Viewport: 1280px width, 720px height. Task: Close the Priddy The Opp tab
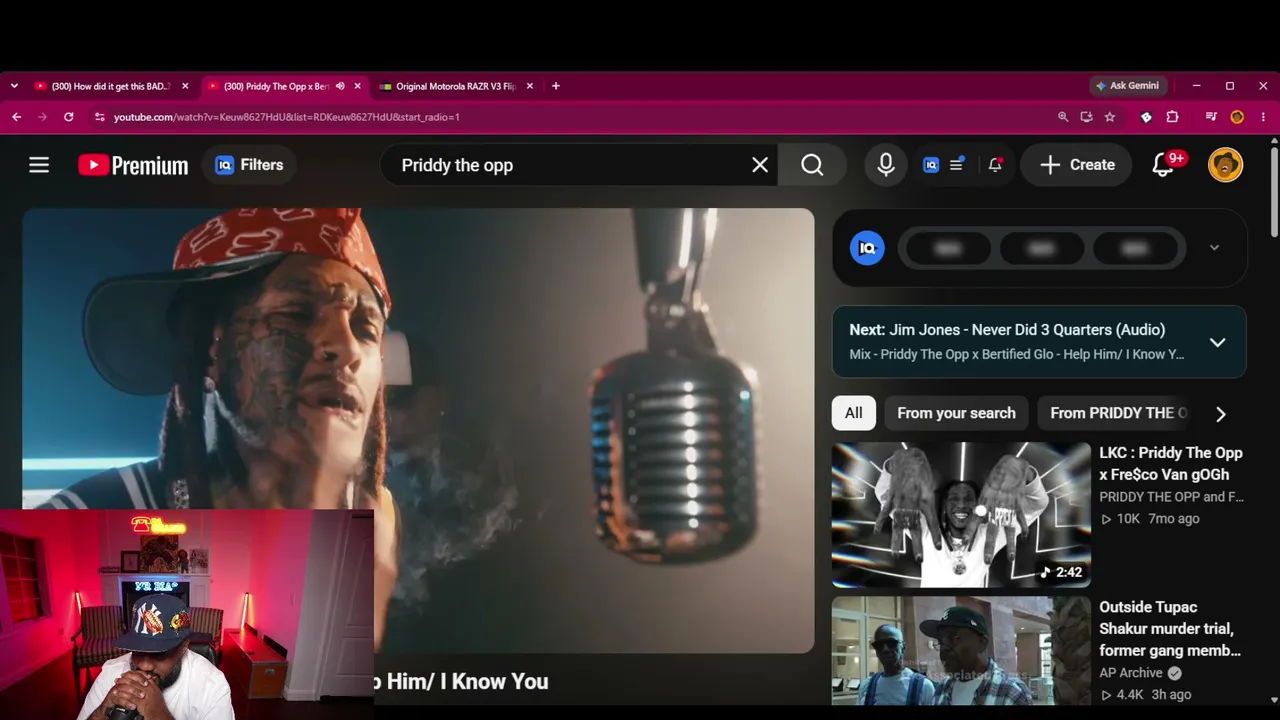pos(357,86)
